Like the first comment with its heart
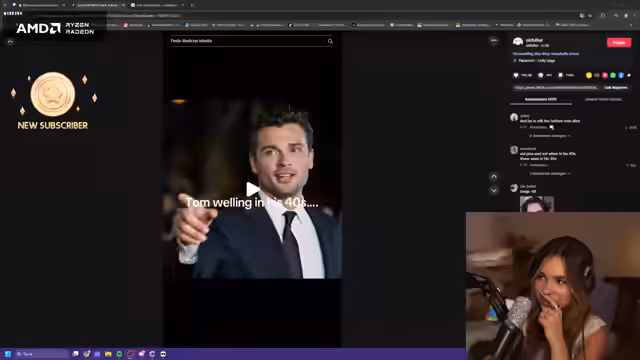Screen dimensions: 640x360 [627, 127]
